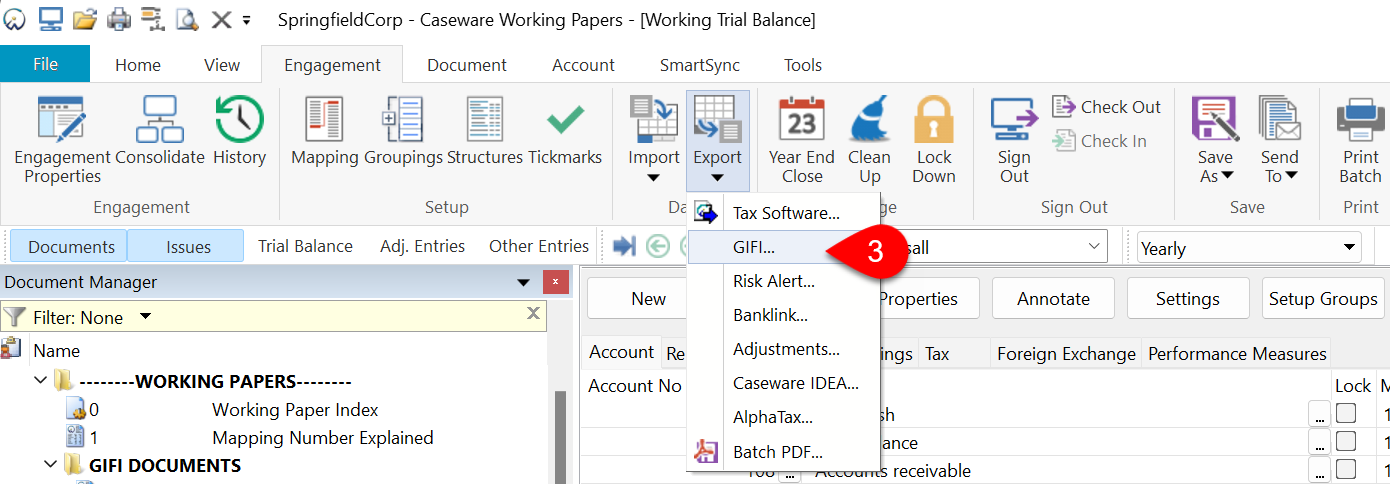Toggle Lock checkbox for Accounts receivable row

(x=1346, y=470)
